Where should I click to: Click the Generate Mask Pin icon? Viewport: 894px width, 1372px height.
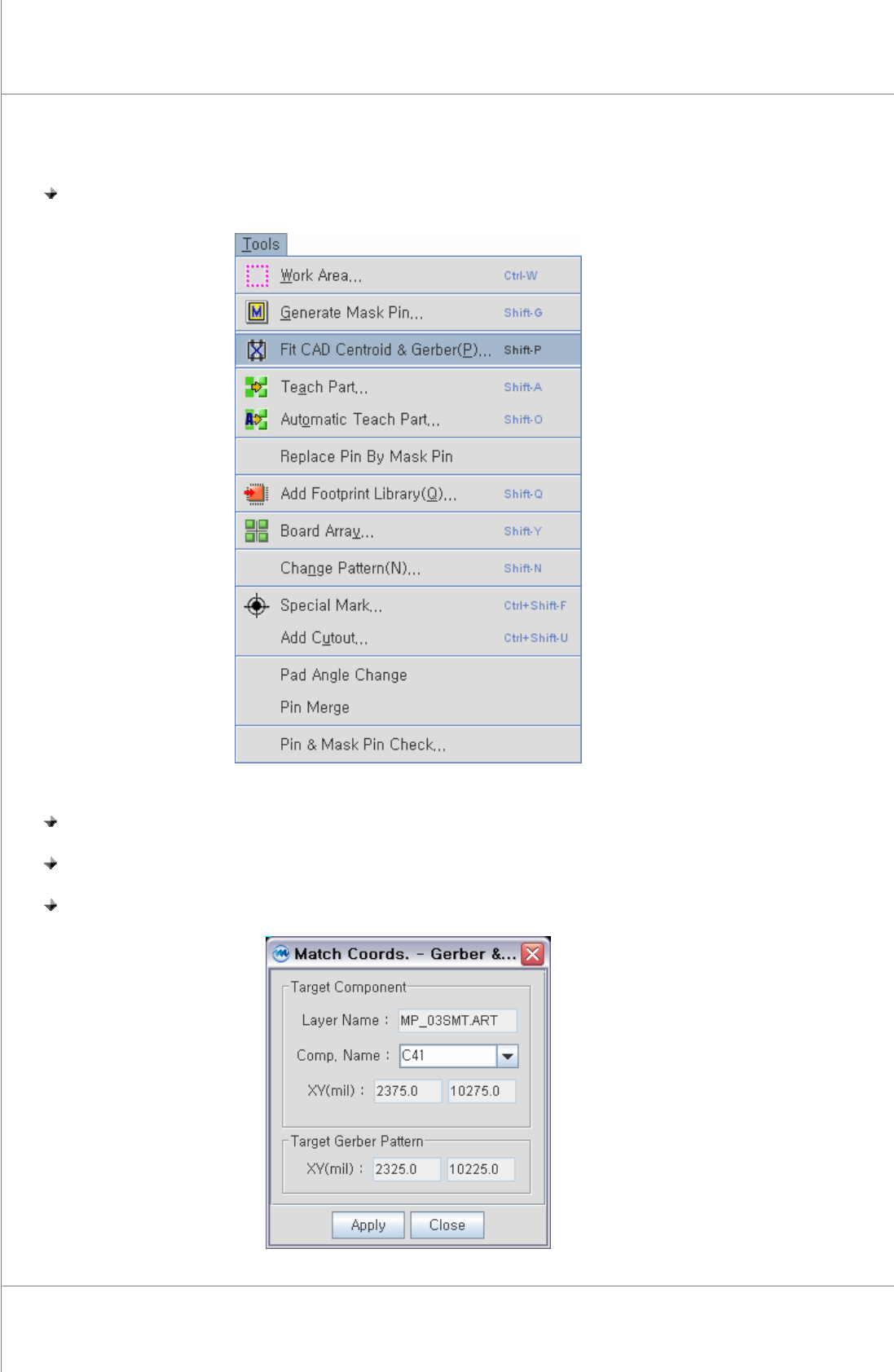click(x=257, y=312)
